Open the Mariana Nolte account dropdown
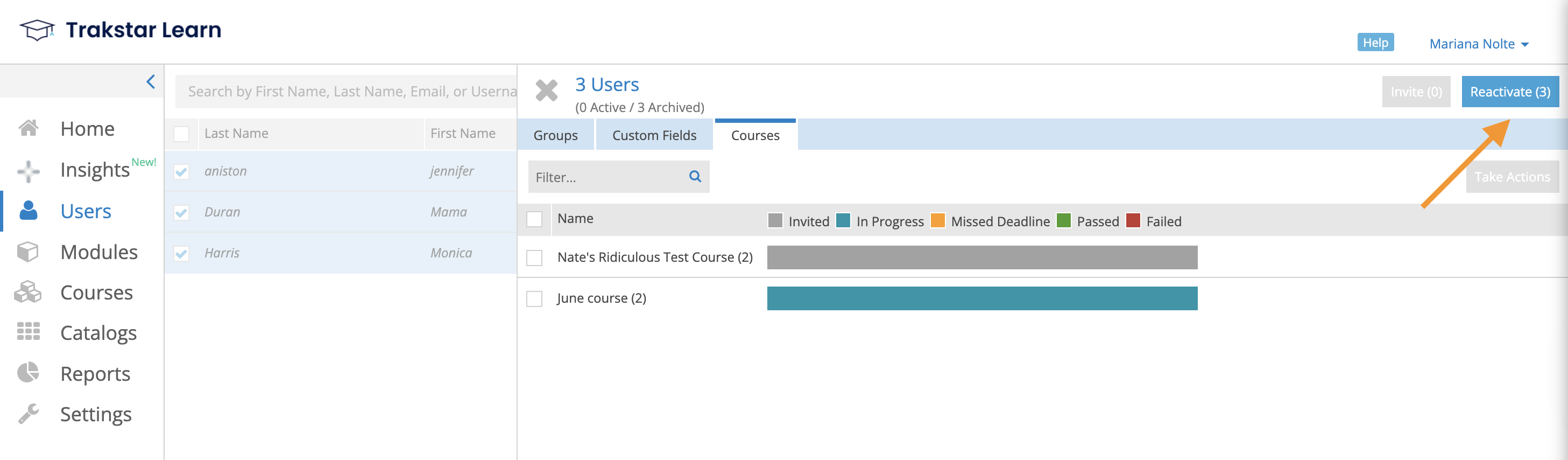Screen dimensions: 1568x460 tap(1479, 44)
